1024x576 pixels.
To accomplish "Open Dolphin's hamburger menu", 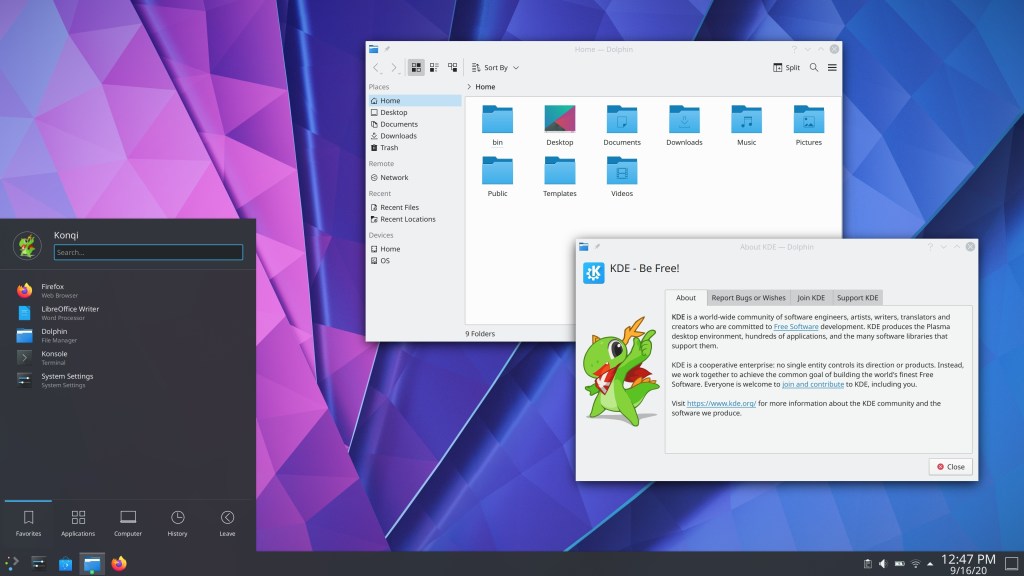I will tap(832, 68).
